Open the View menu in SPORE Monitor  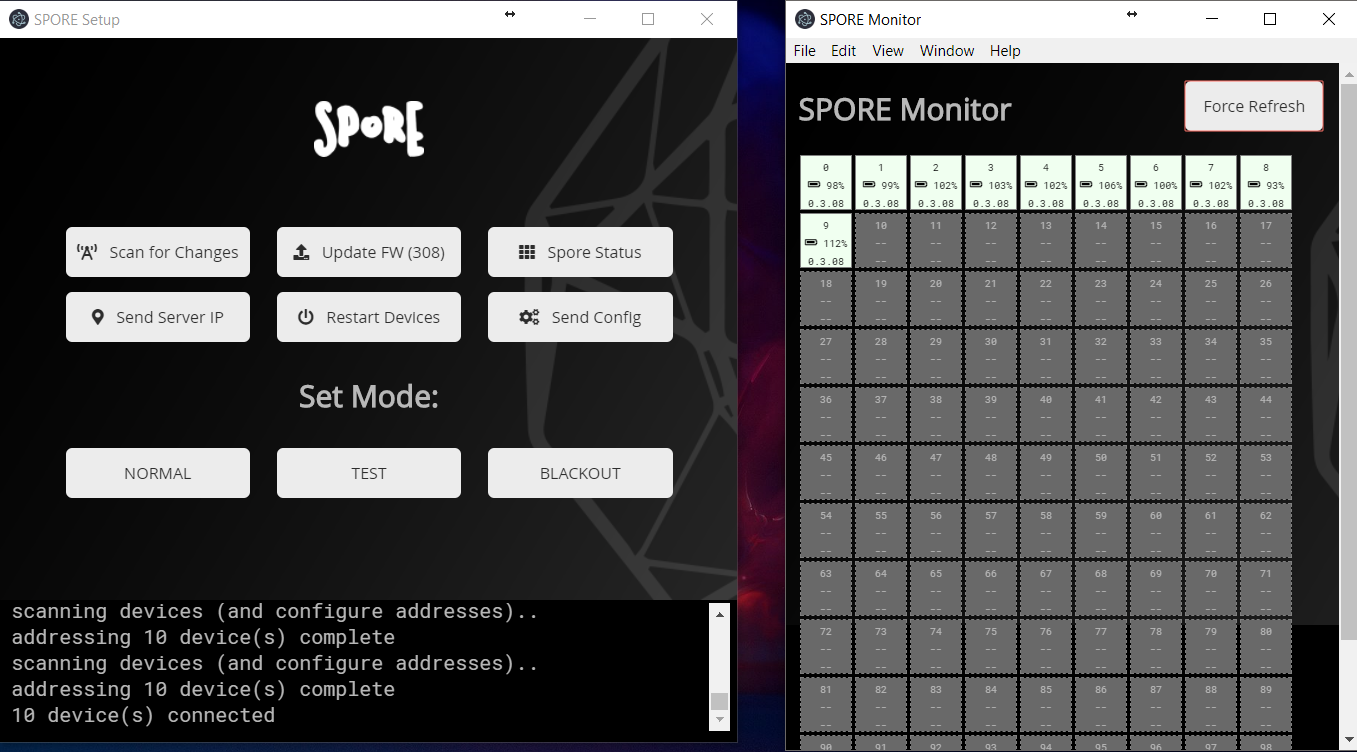click(888, 51)
